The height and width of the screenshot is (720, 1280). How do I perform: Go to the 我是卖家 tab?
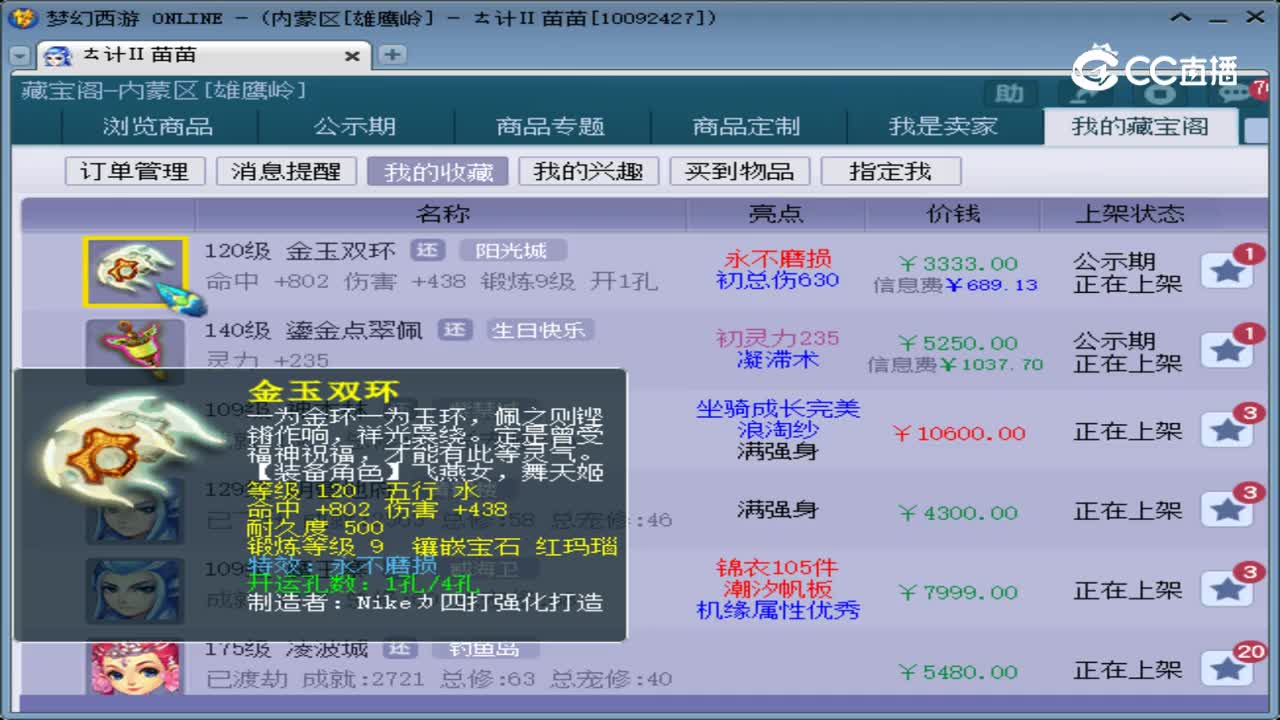pyautogui.click(x=943, y=127)
